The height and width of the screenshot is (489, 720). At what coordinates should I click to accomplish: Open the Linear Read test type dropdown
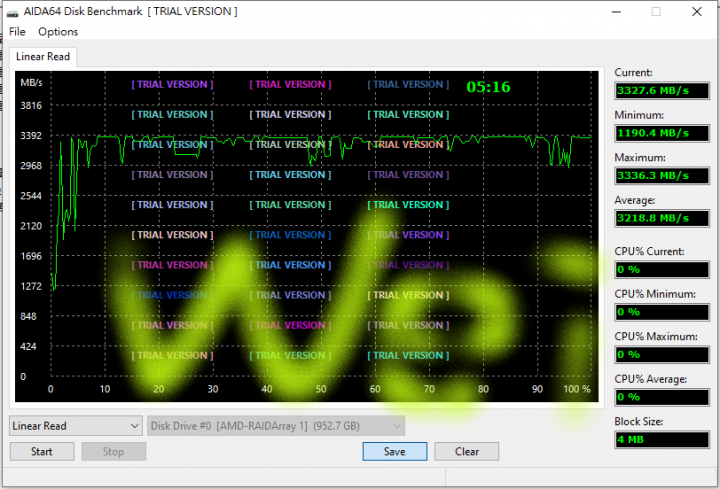tap(76, 426)
